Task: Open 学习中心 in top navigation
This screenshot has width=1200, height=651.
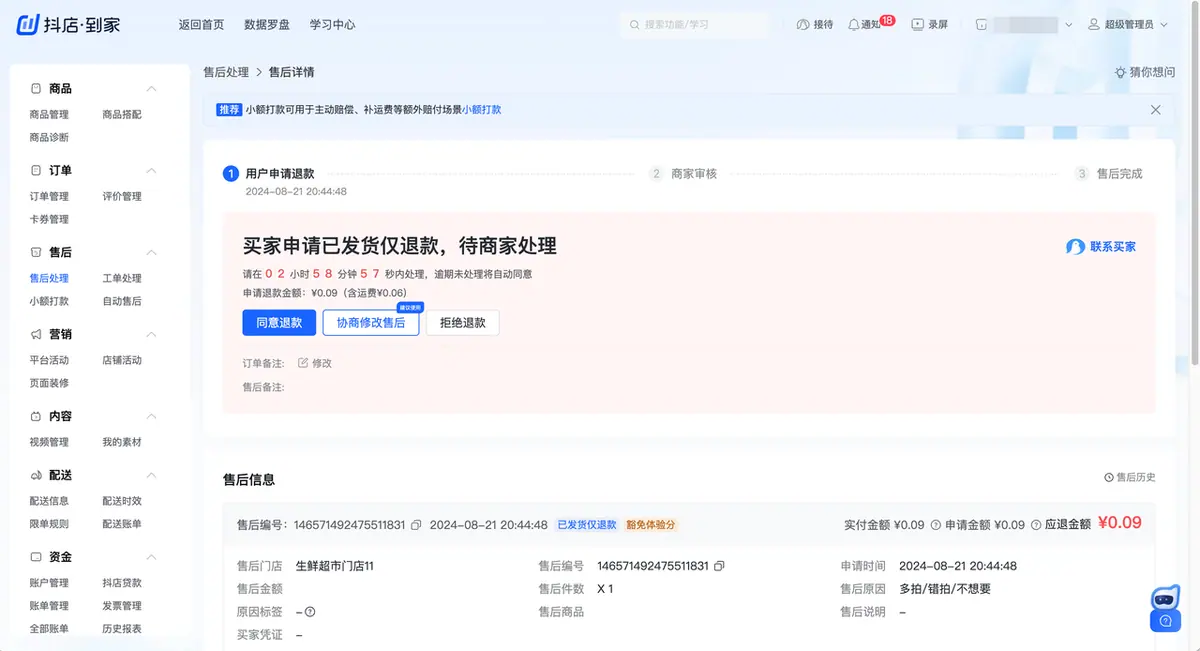Action: tap(332, 24)
